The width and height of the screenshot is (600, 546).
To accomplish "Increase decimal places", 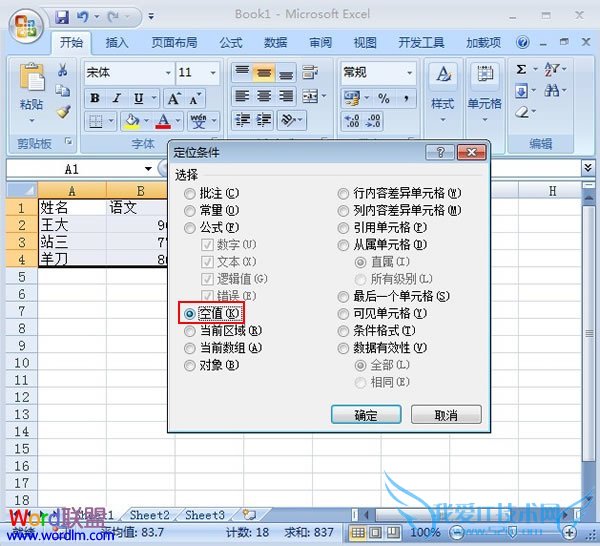I will [352, 121].
